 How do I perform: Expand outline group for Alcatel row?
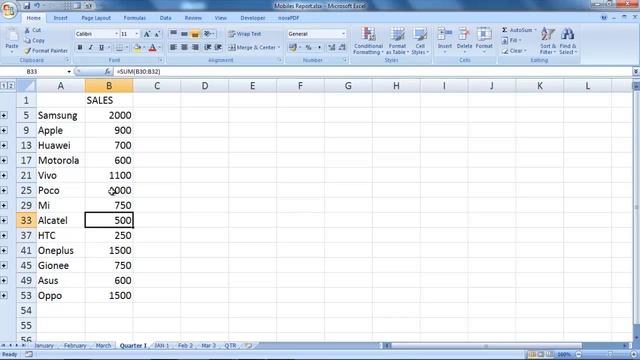pos(4,220)
